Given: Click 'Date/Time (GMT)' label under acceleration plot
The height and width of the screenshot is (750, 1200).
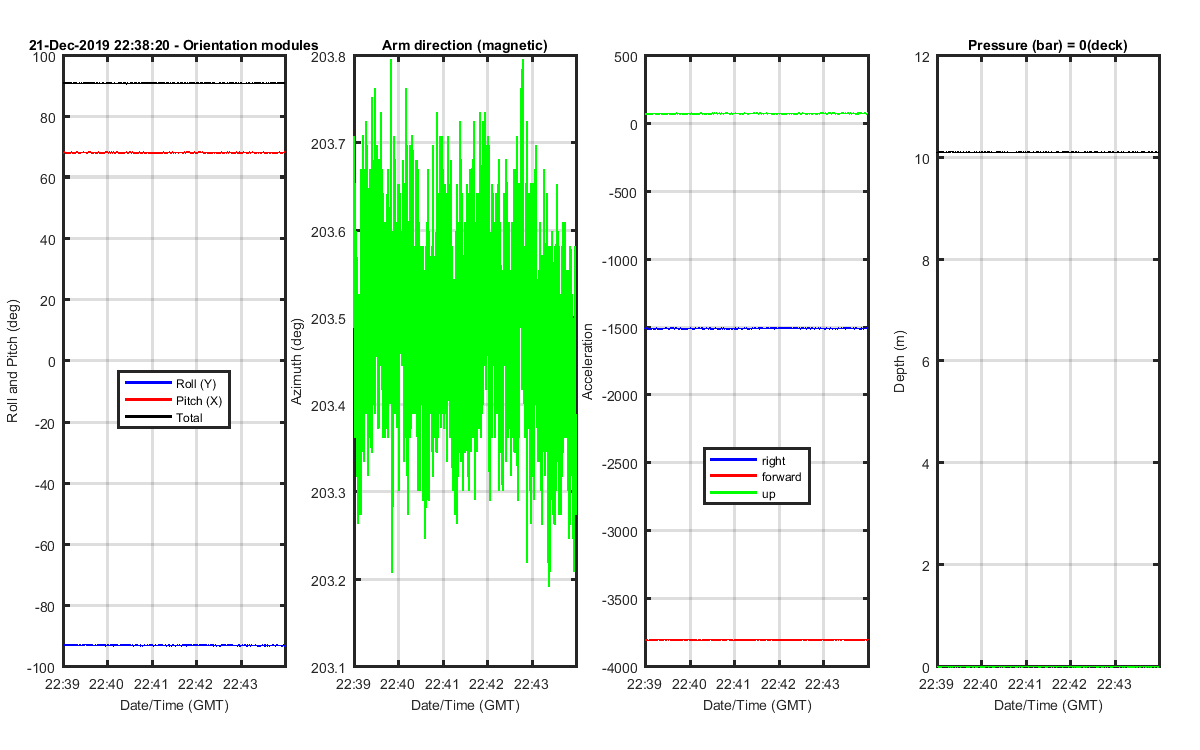Looking at the screenshot, I should 756,706.
